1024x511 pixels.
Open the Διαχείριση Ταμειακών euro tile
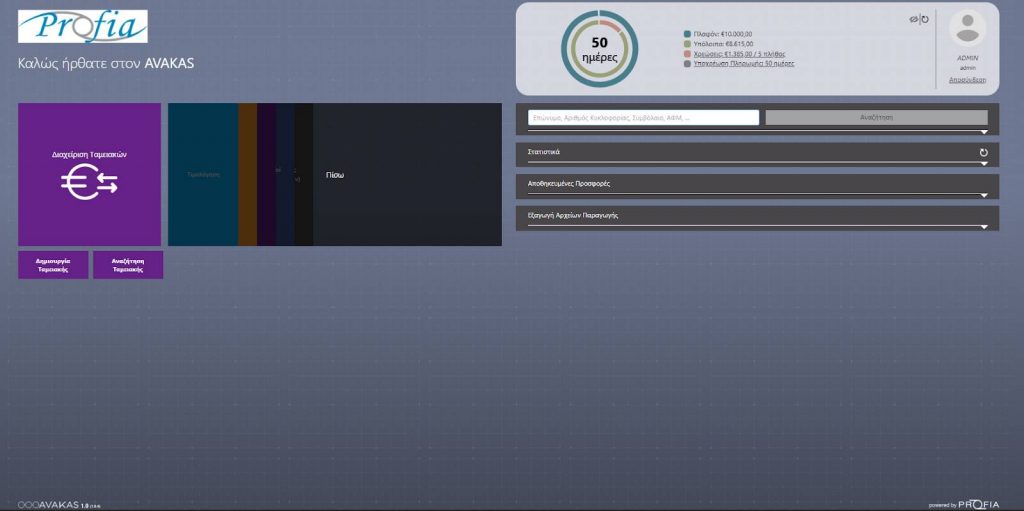[x=89, y=174]
